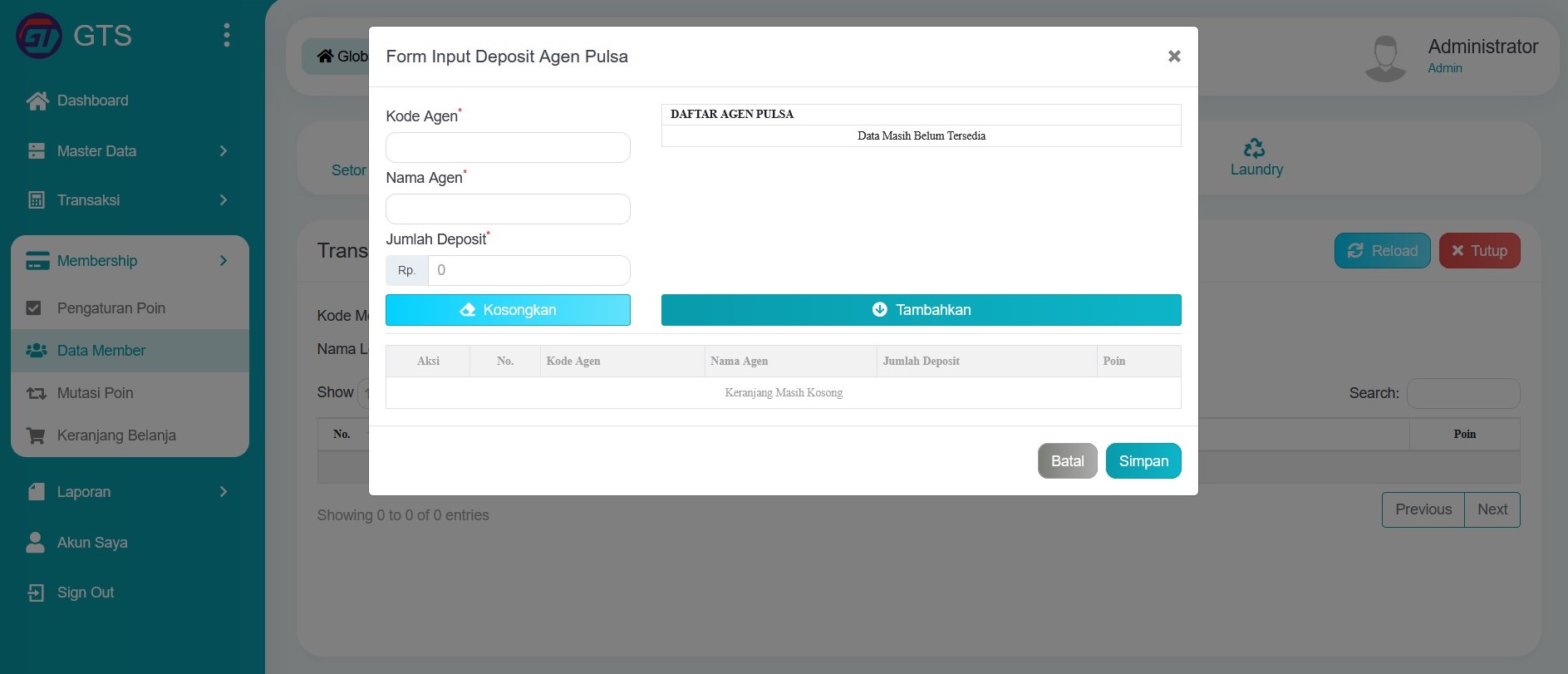Click the Admin role label
Screen dimensions: 1568x674
click(x=1445, y=68)
